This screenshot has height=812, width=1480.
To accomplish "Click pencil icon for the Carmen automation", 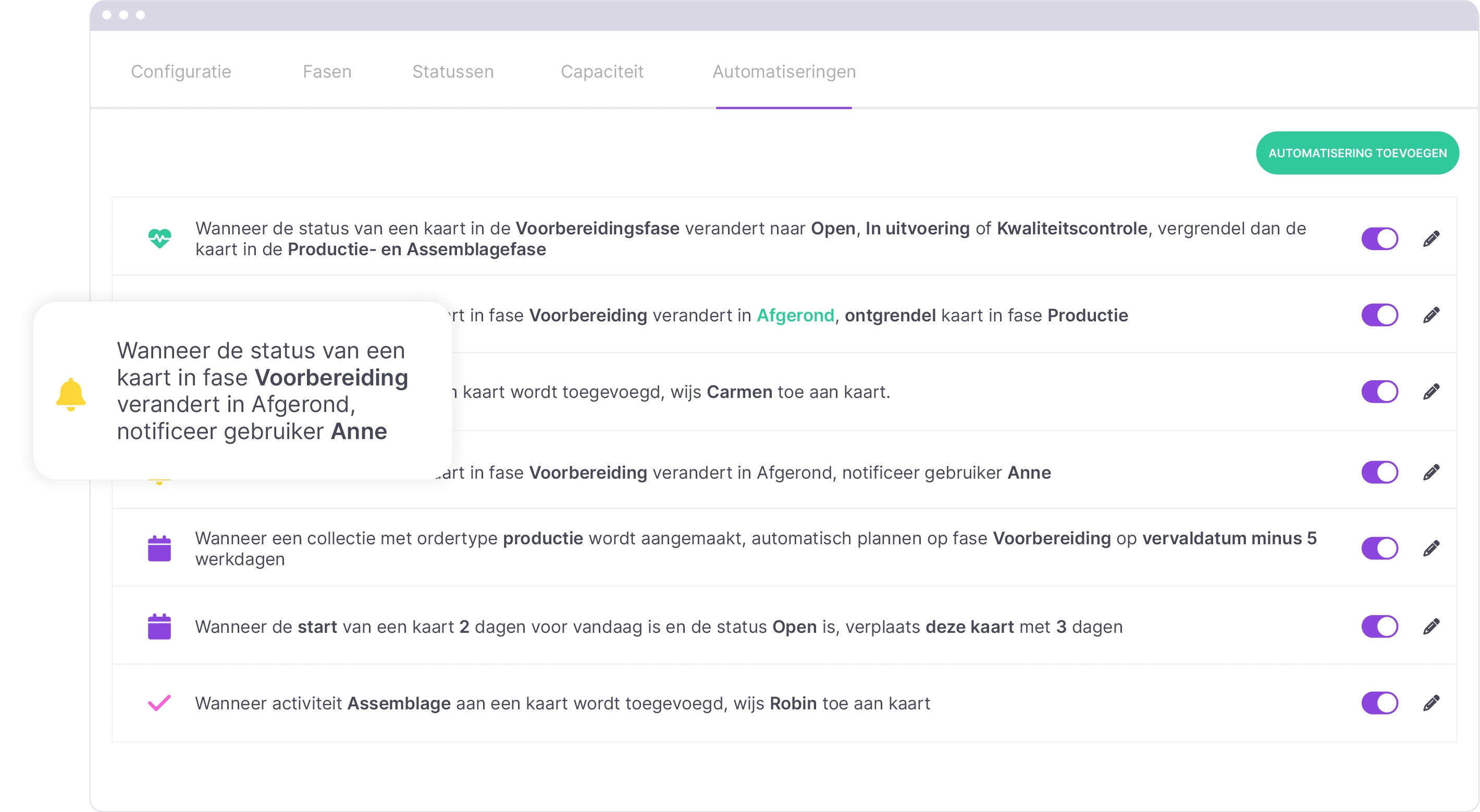I will (x=1431, y=392).
